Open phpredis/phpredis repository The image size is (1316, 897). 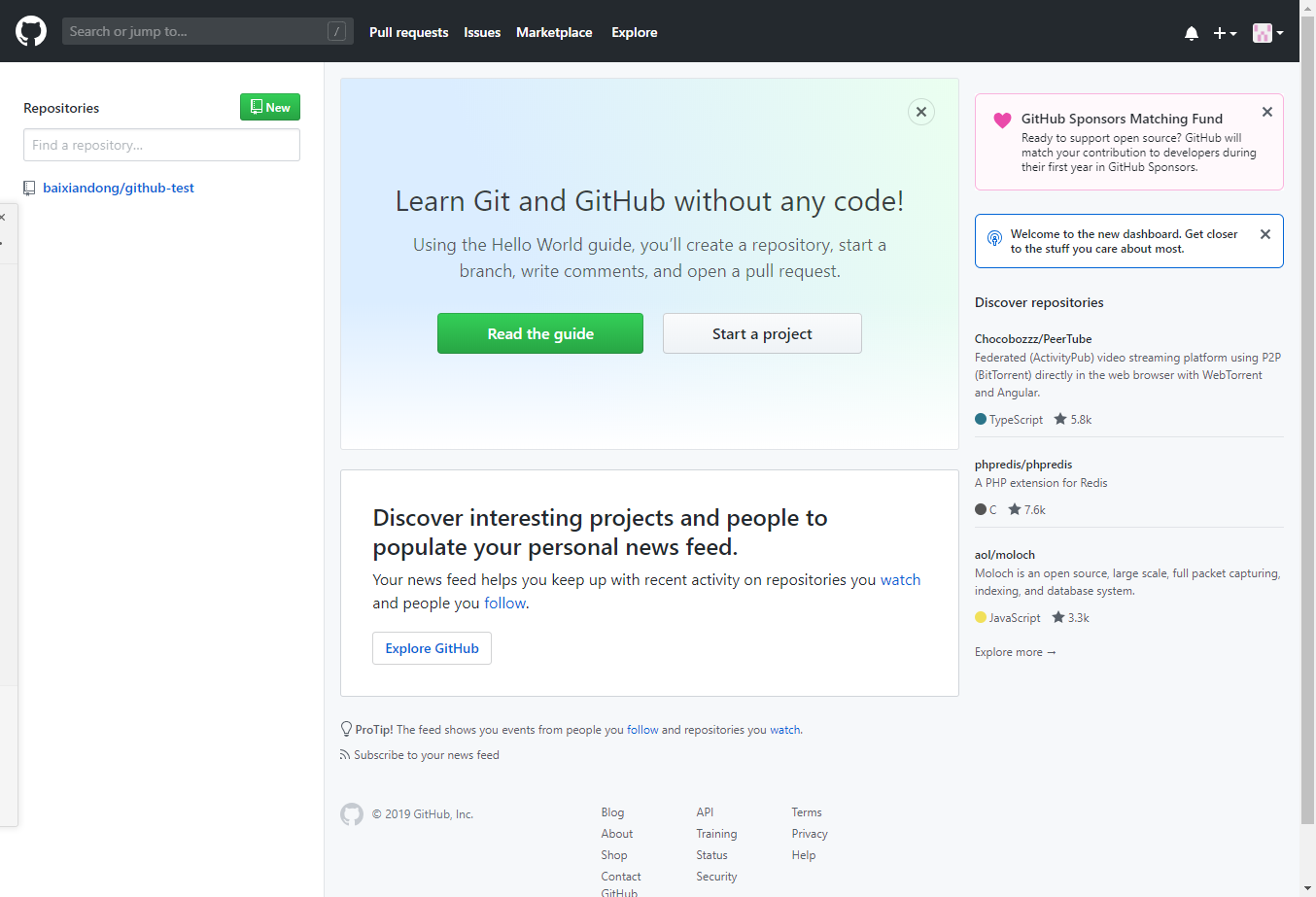(x=1023, y=465)
